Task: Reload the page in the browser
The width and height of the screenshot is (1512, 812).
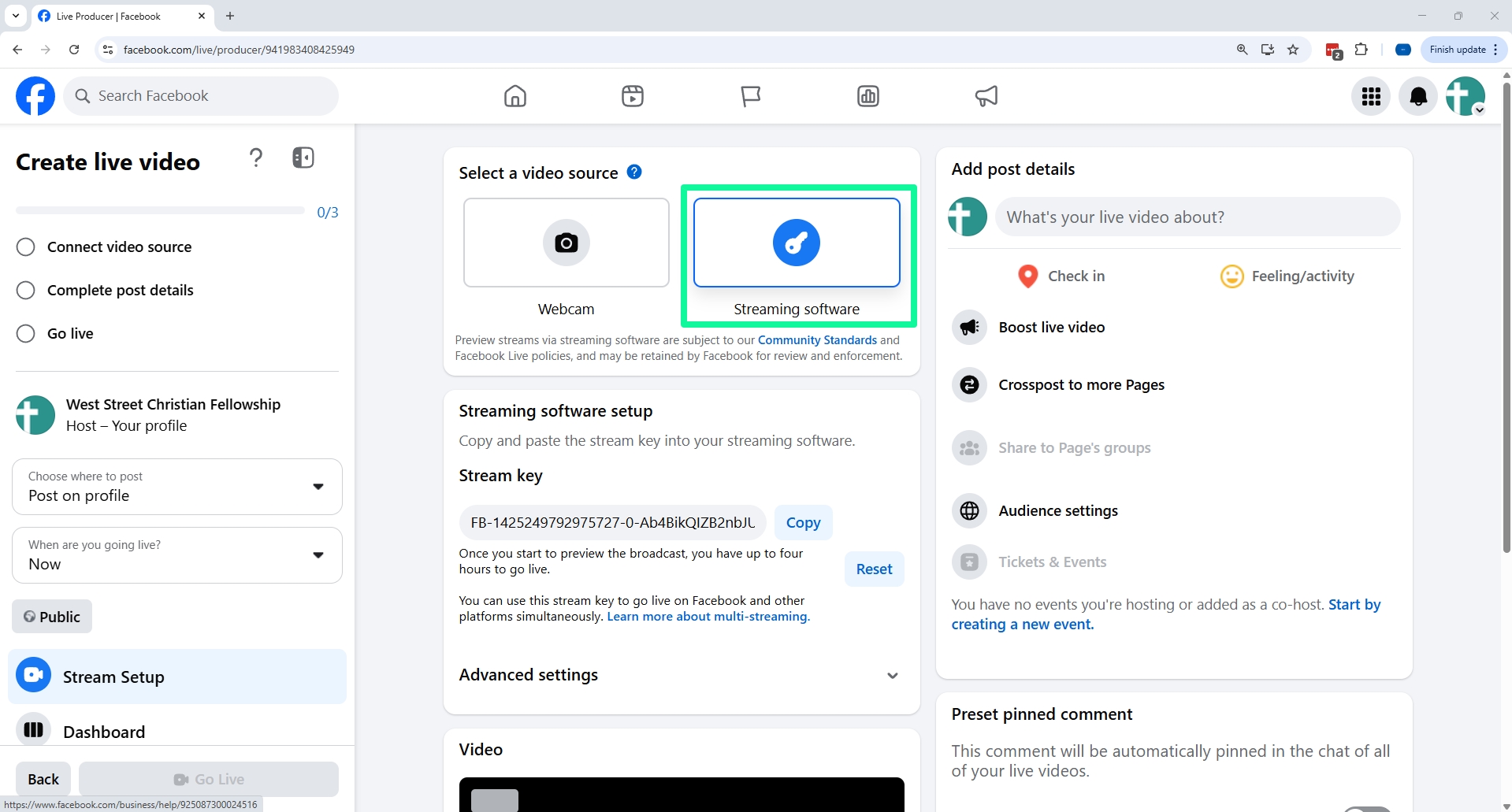Action: click(74, 50)
